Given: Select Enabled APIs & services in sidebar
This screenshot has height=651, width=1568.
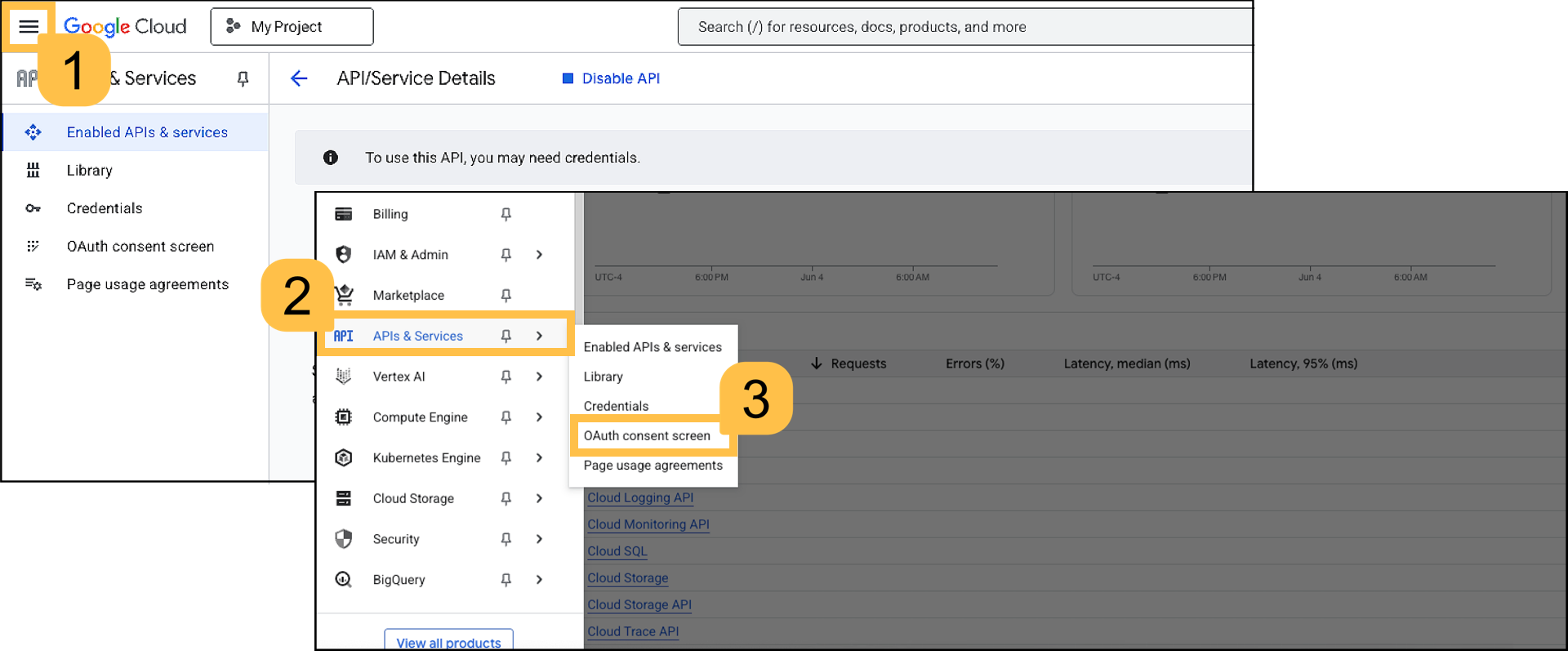Looking at the screenshot, I should point(136,132).
